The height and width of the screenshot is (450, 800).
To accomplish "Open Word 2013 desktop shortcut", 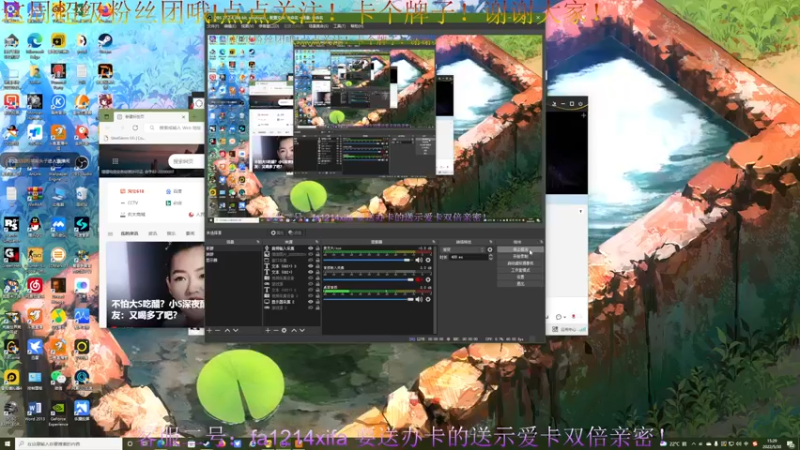I will (35, 412).
